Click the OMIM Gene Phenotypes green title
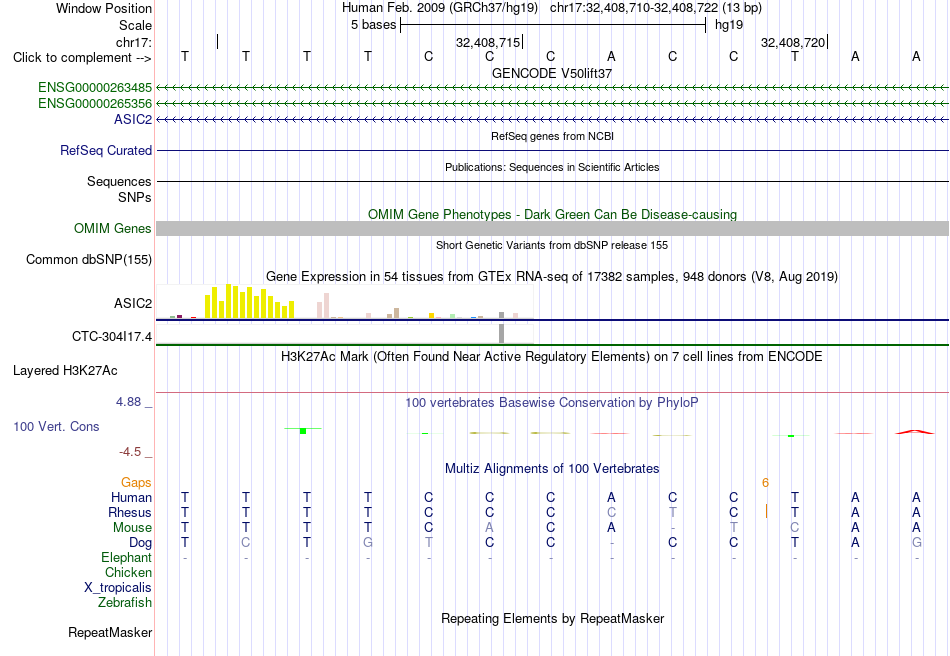 pyautogui.click(x=552, y=214)
